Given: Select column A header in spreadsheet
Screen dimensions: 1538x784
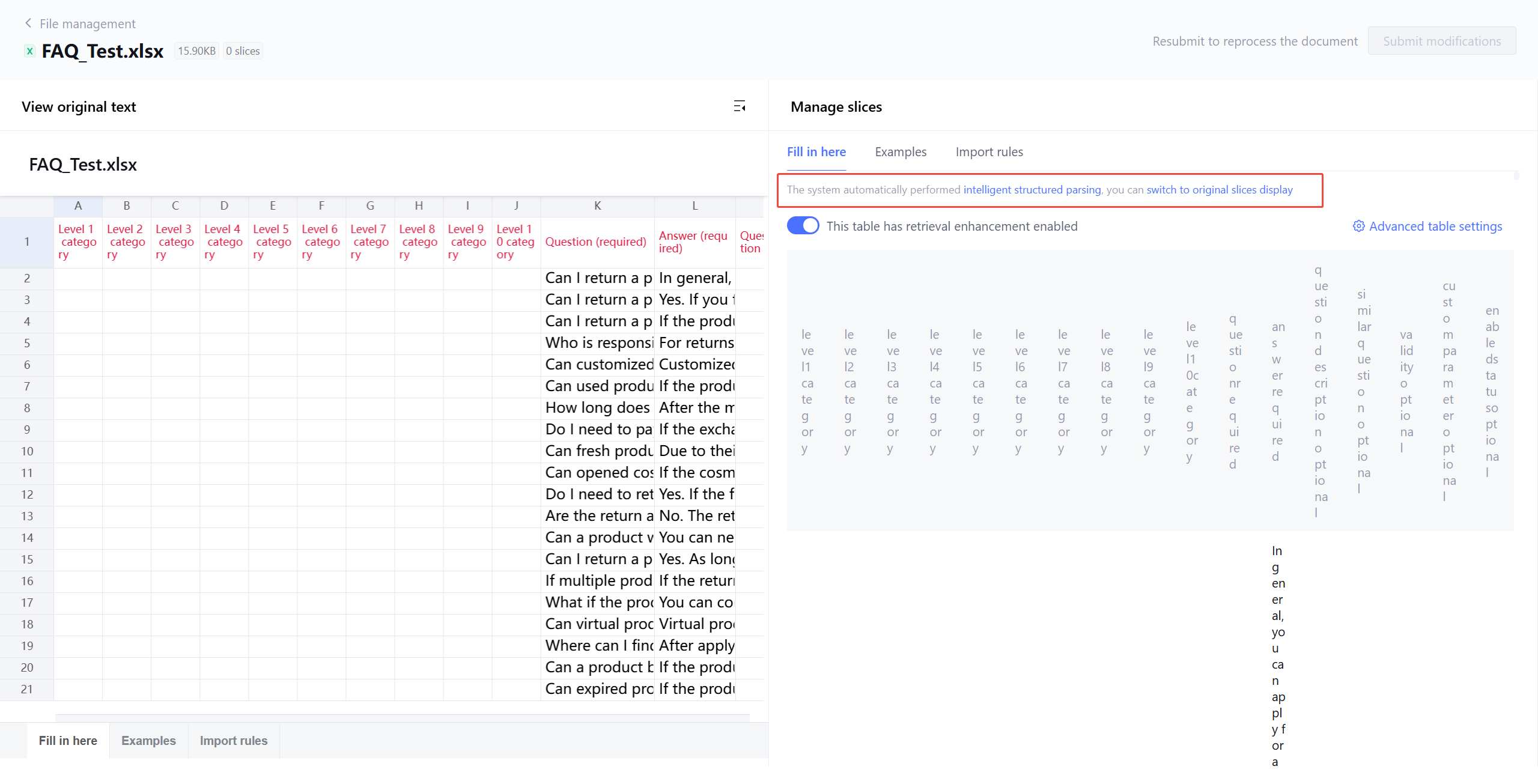Looking at the screenshot, I should click(x=78, y=206).
